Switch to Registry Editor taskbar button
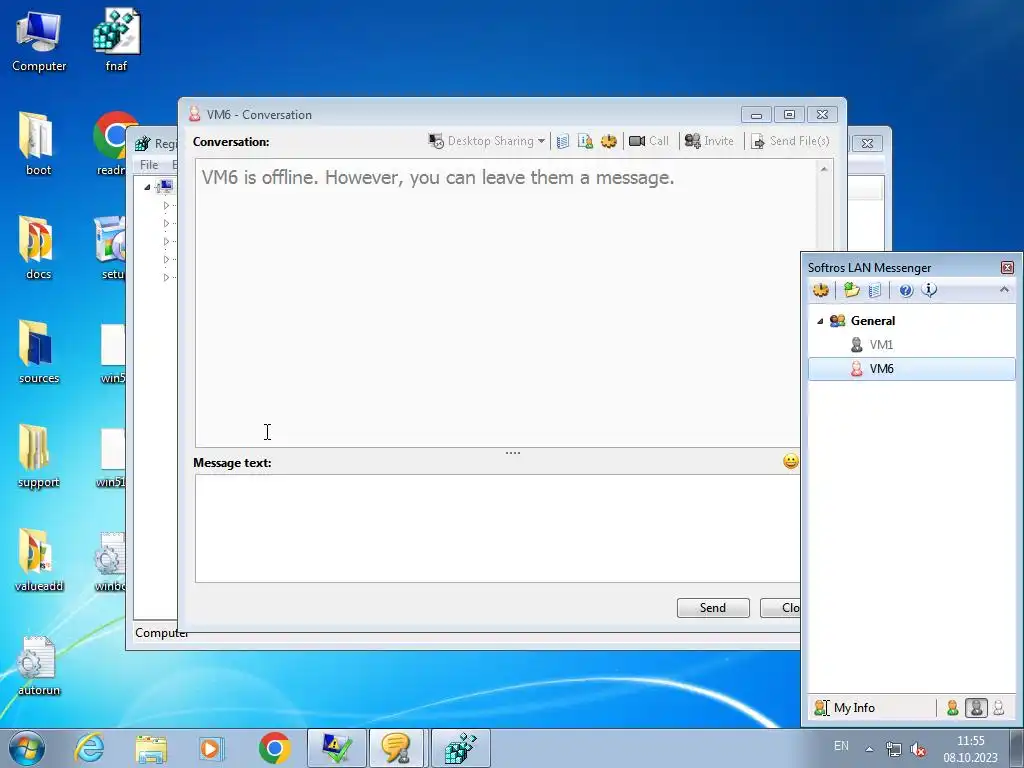 (x=460, y=748)
